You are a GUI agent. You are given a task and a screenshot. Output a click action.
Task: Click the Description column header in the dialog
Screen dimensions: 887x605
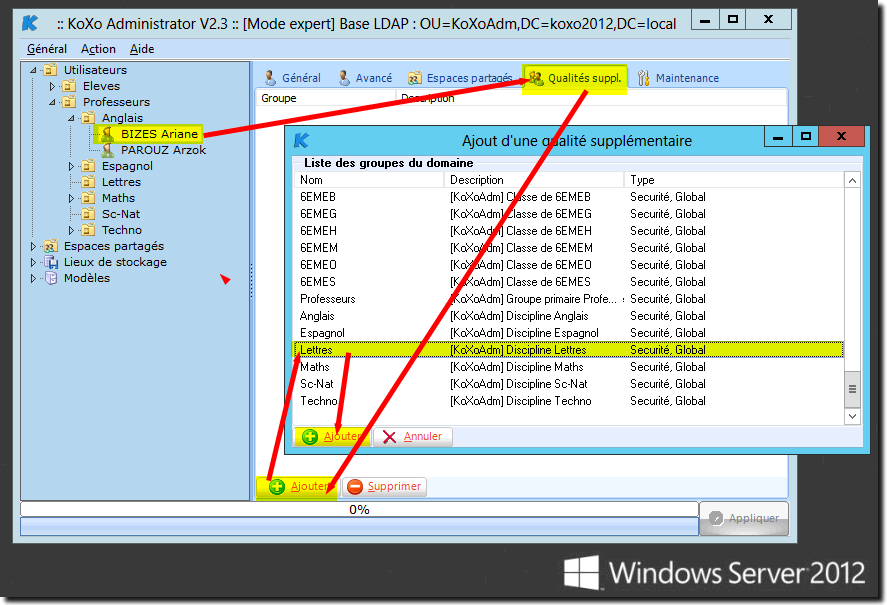click(534, 180)
